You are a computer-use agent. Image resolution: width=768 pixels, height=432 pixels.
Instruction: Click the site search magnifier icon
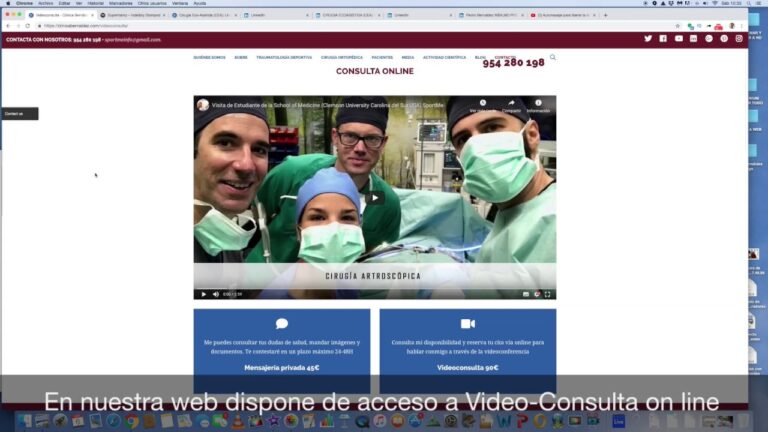pos(553,58)
